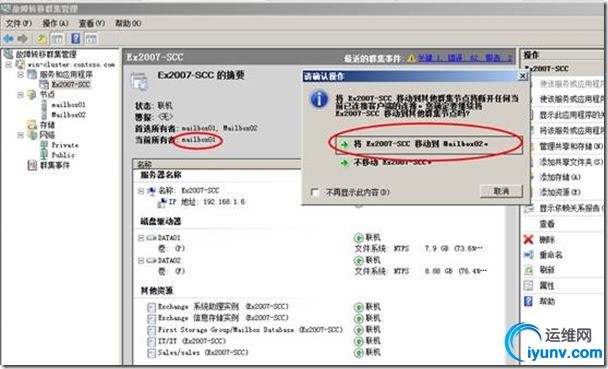Tick the 不再显示此内容 checkbox
The image size is (608, 369).
tap(315, 192)
